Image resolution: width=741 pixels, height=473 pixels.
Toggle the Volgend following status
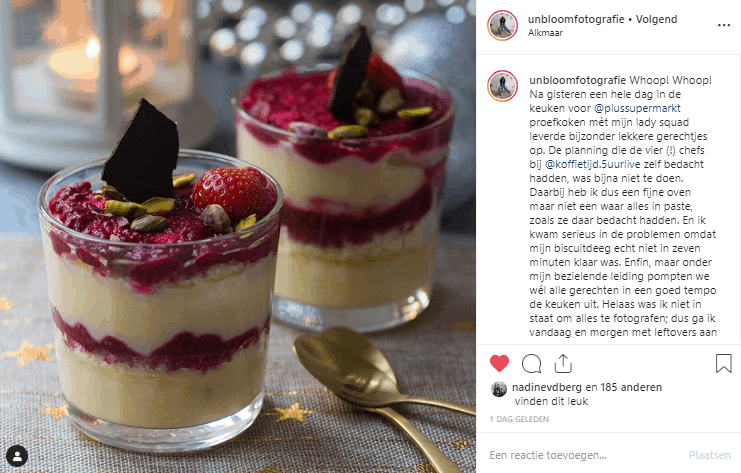[x=656, y=19]
